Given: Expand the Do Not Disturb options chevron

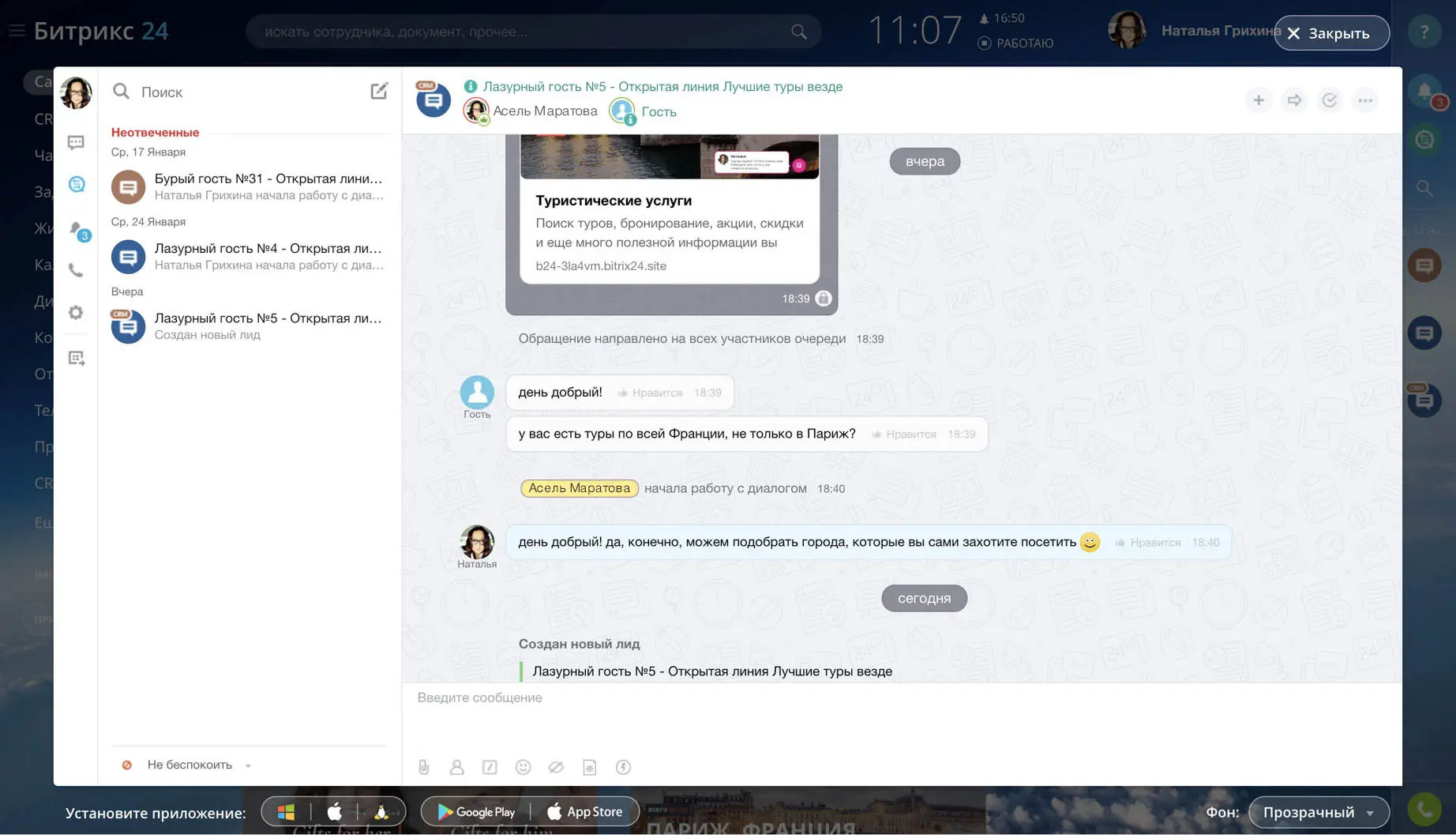Looking at the screenshot, I should pyautogui.click(x=247, y=765).
